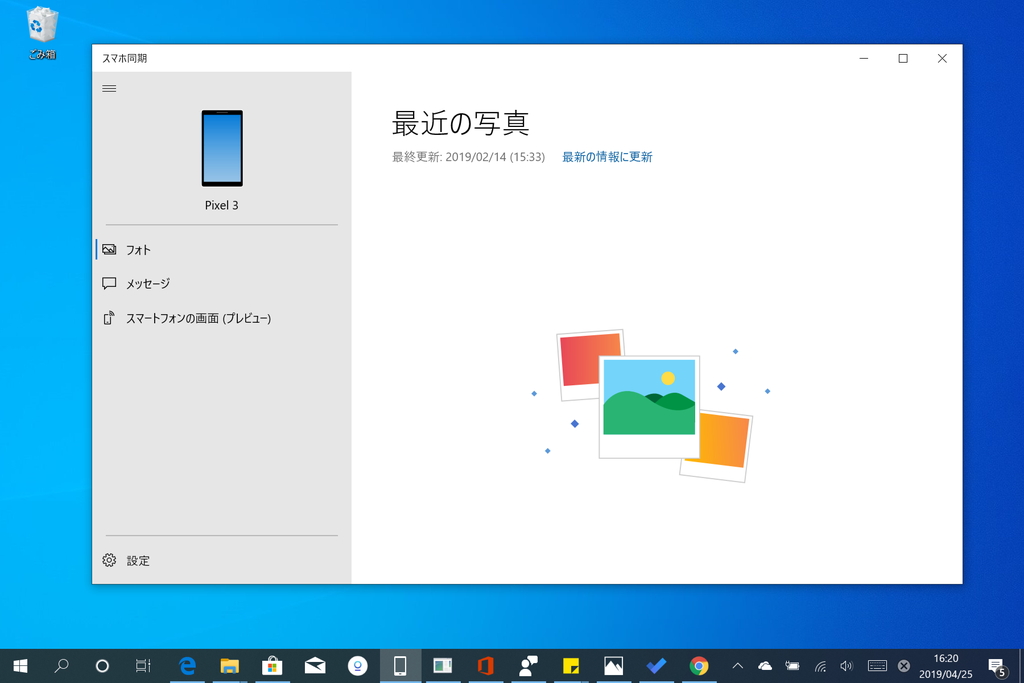Launch Microsoft Edge from the taskbar
1024x683 pixels.
pyautogui.click(x=187, y=666)
